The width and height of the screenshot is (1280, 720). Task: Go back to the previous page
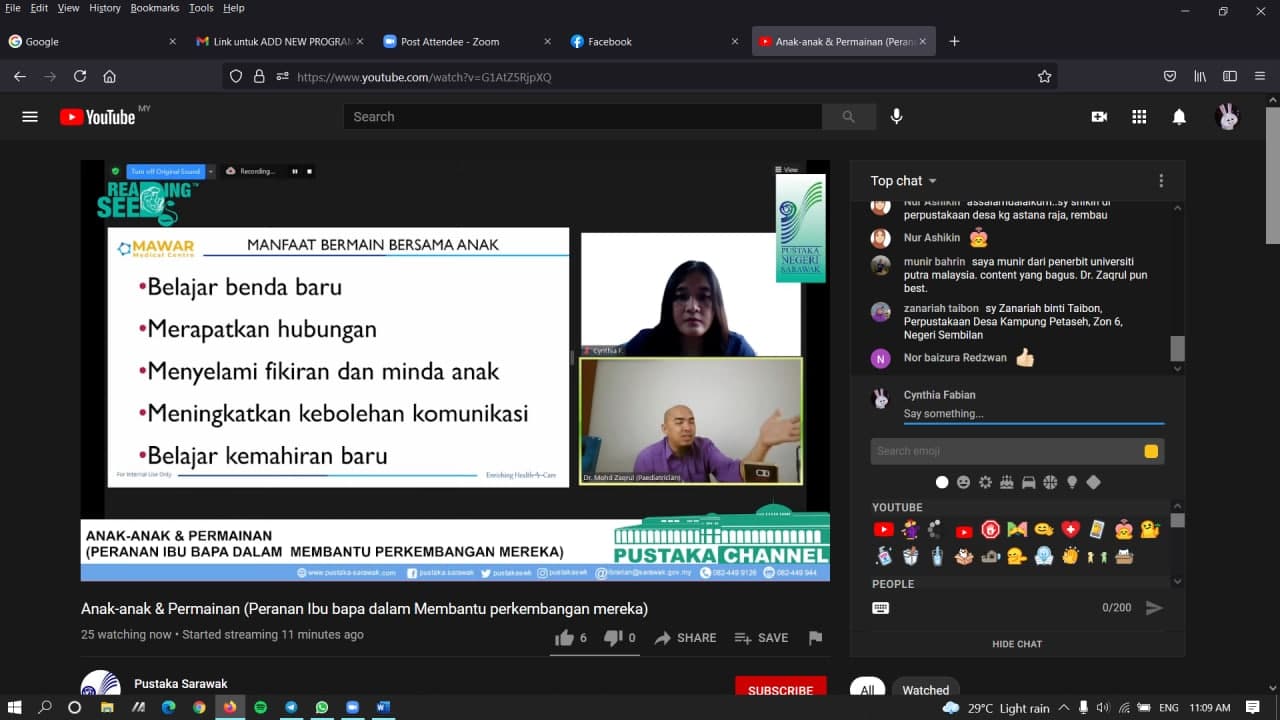coord(20,77)
